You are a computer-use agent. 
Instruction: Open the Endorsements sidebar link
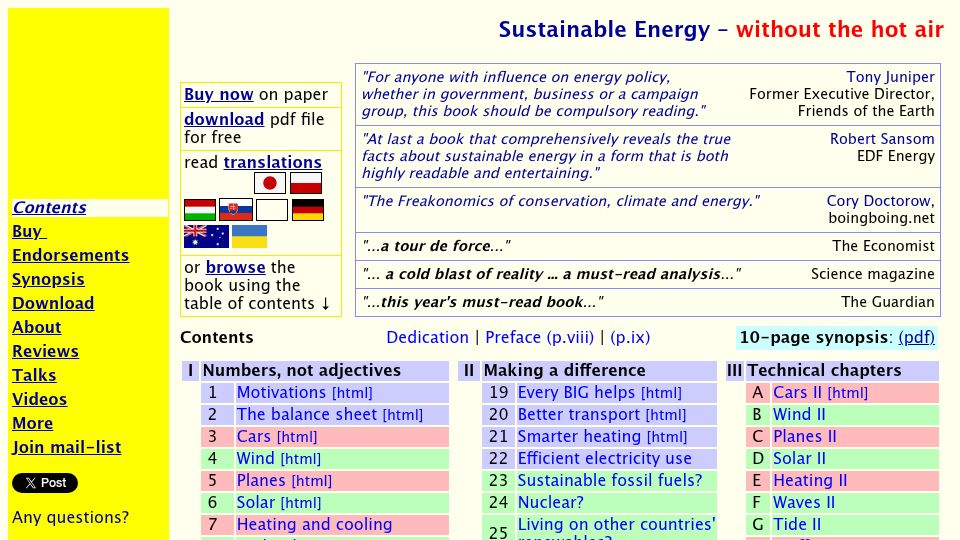[70, 255]
